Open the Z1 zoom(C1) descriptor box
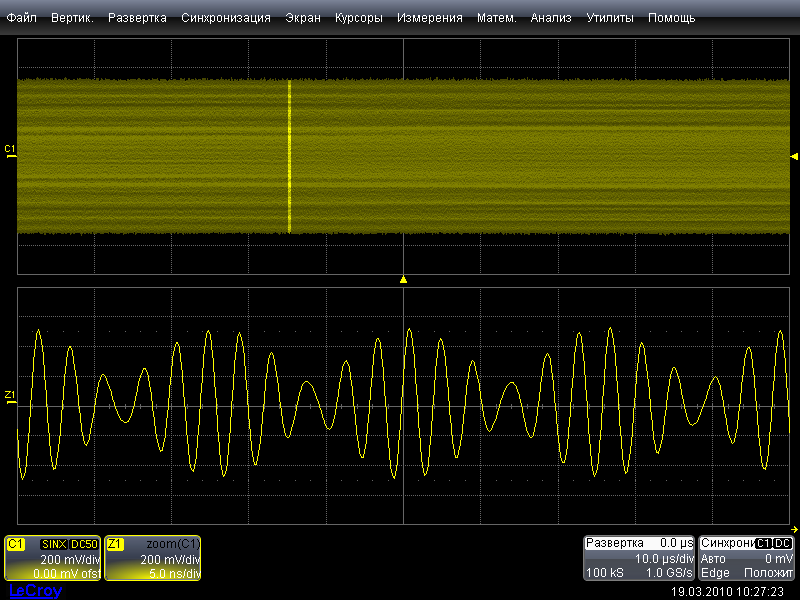The height and width of the screenshot is (600, 800). (x=152, y=558)
